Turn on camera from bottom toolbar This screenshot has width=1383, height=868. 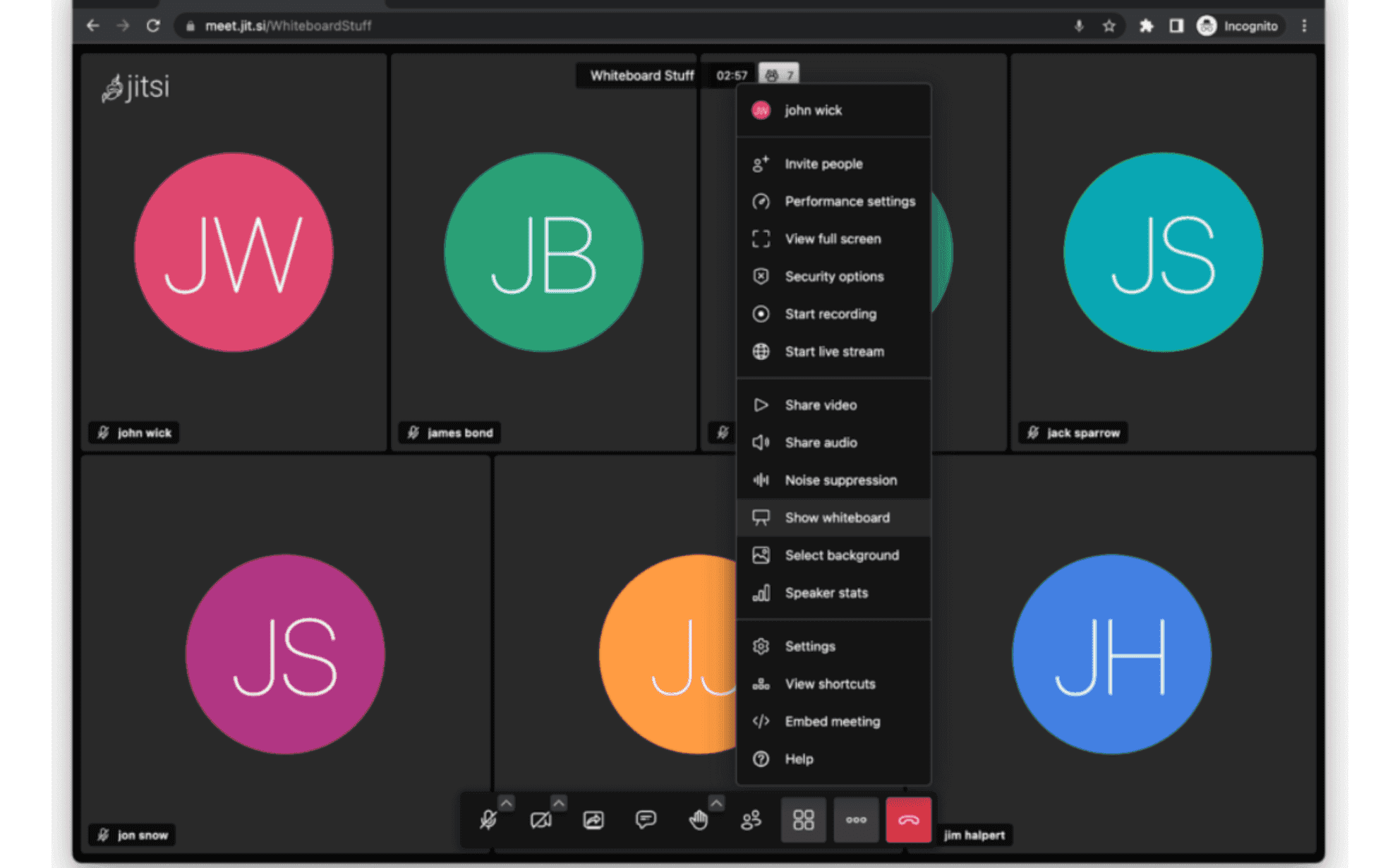[x=540, y=820]
